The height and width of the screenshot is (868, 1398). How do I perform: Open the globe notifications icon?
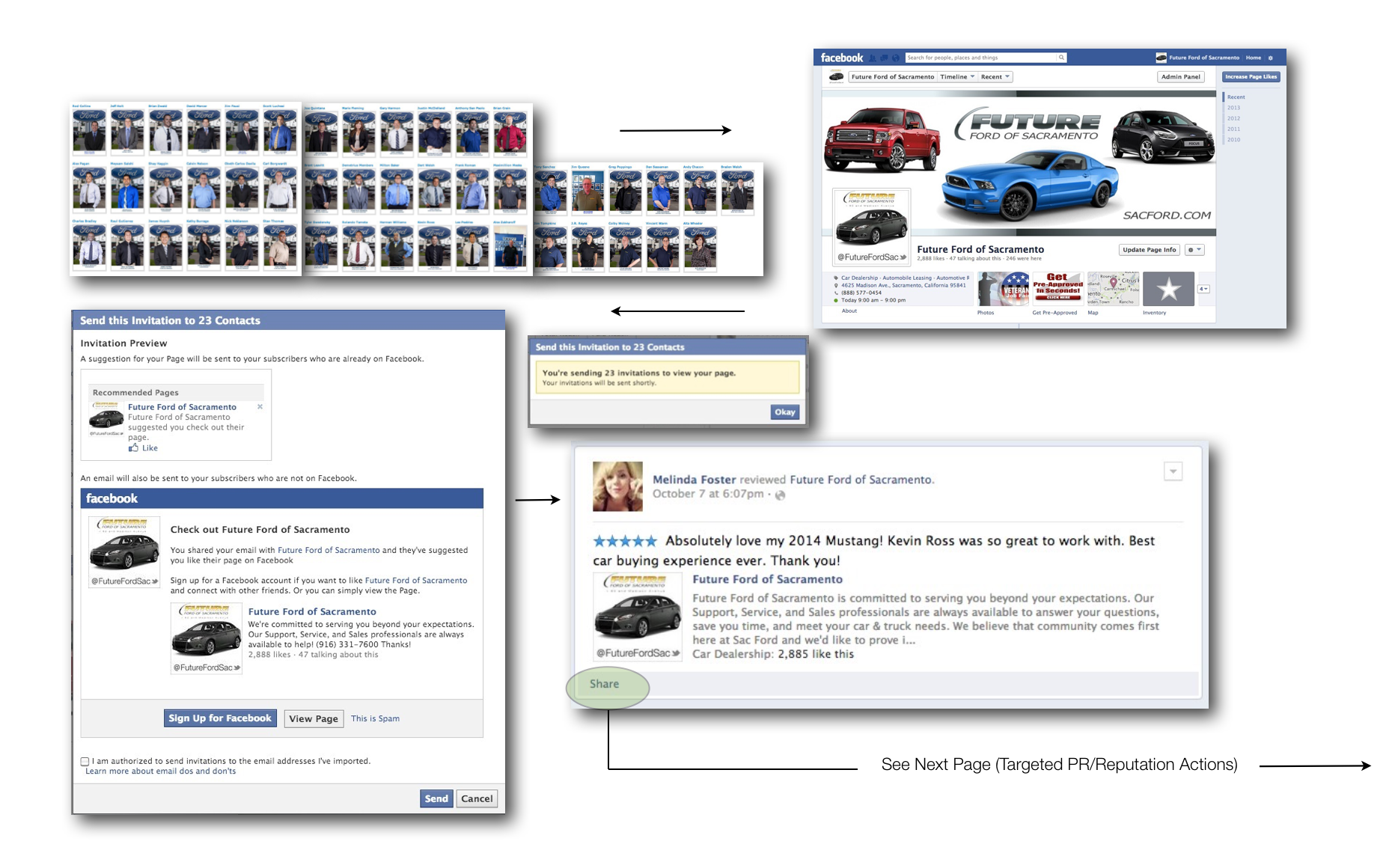click(x=894, y=58)
